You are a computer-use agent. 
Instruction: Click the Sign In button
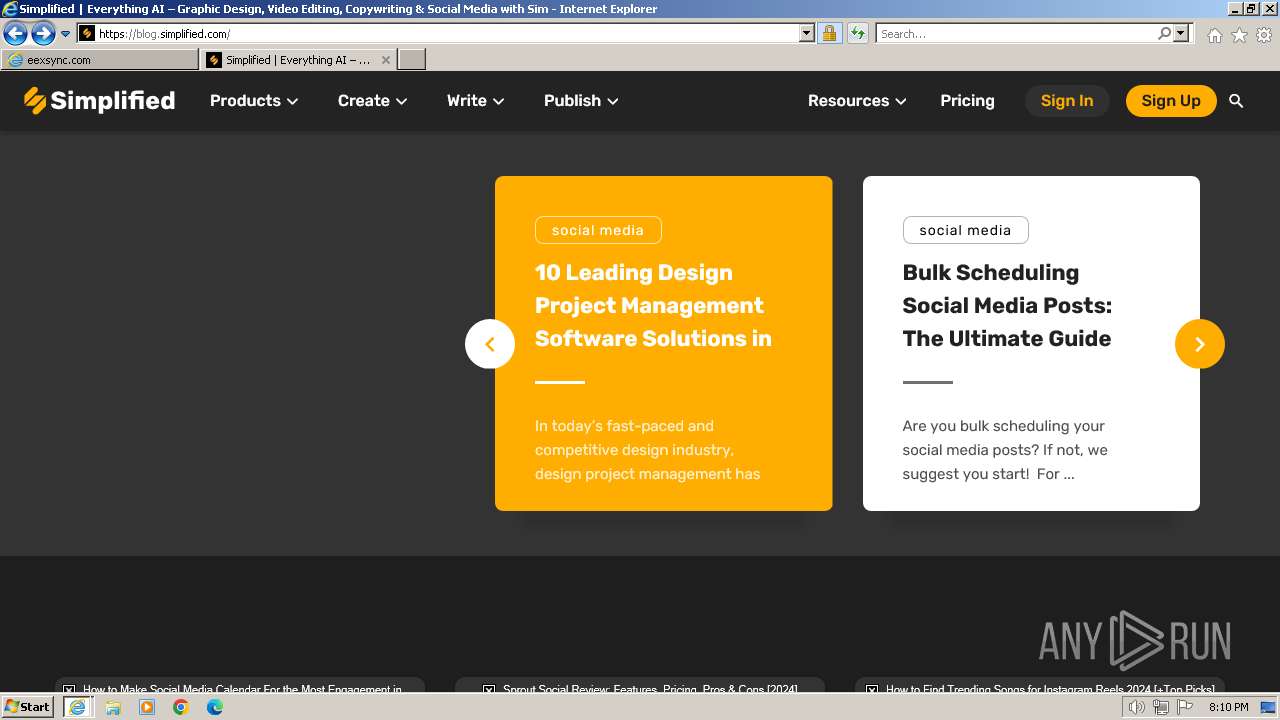click(x=1067, y=101)
